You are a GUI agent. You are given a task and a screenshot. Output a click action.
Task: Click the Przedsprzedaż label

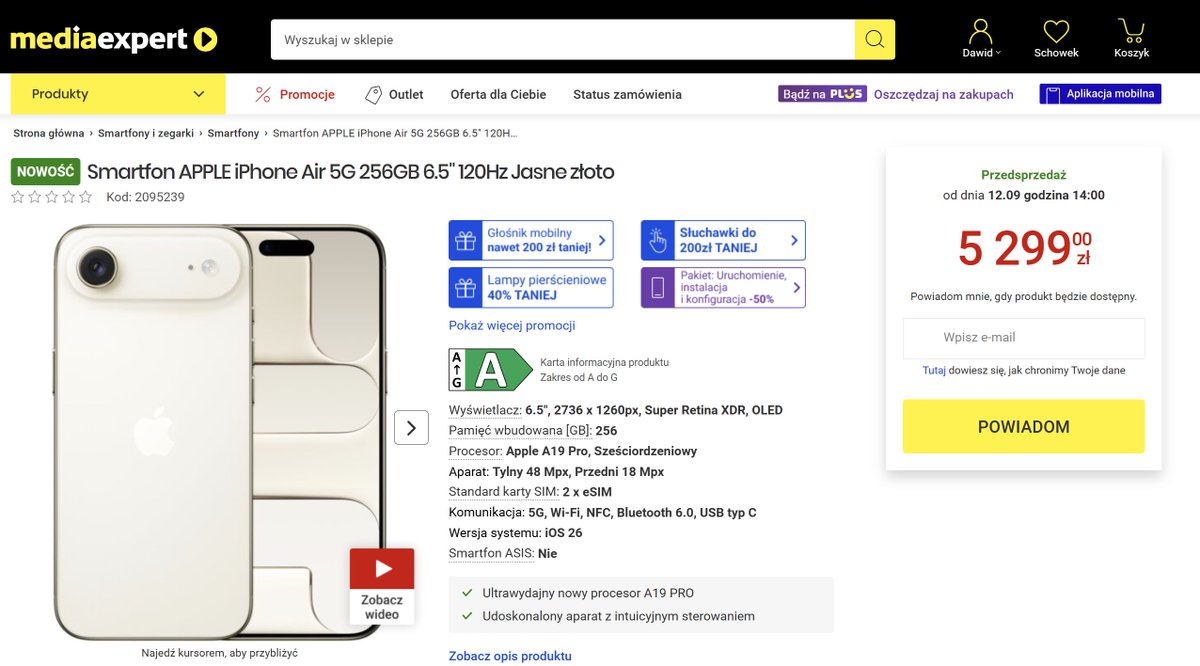[x=1024, y=174]
